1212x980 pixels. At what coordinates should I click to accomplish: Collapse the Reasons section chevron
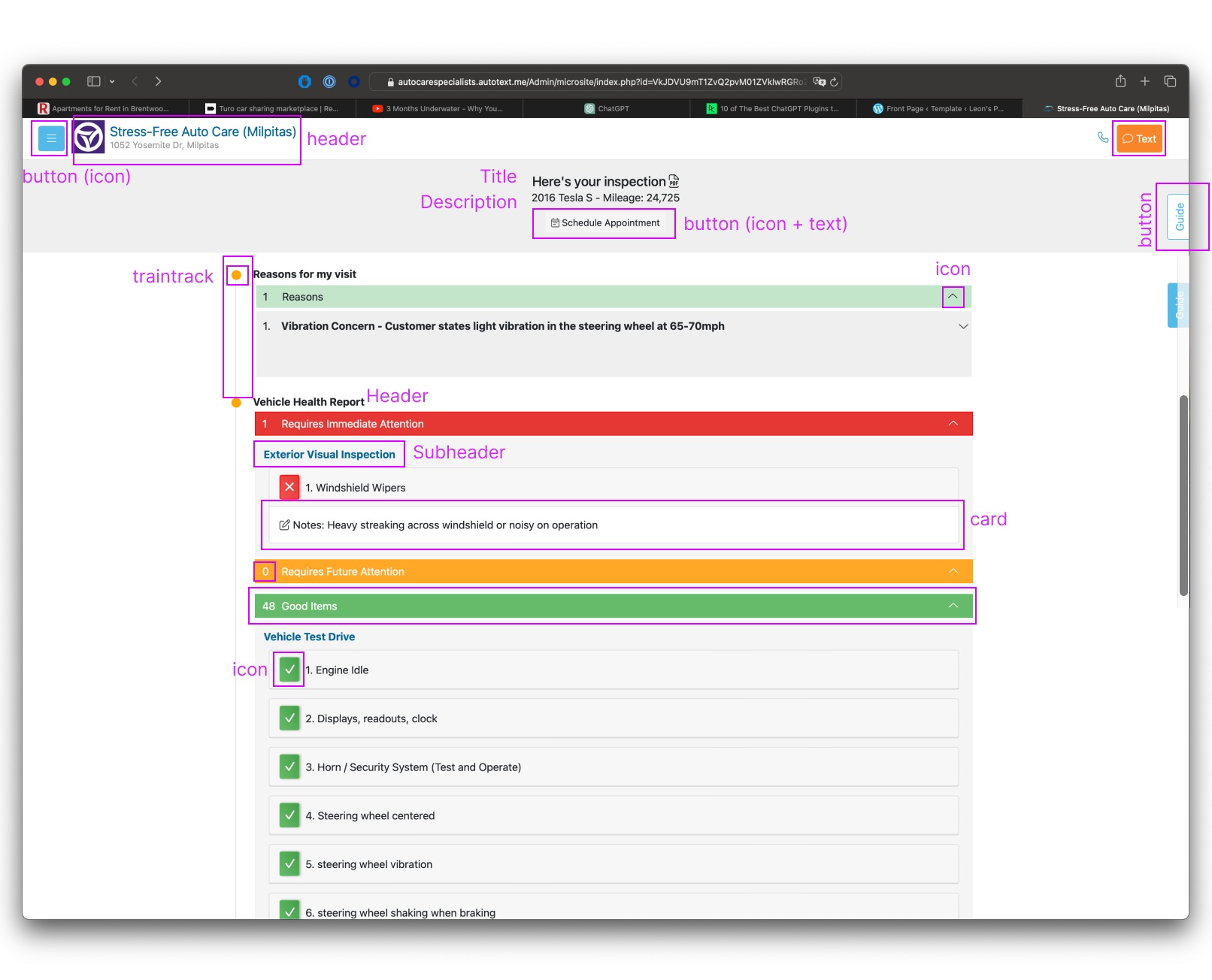point(953,297)
